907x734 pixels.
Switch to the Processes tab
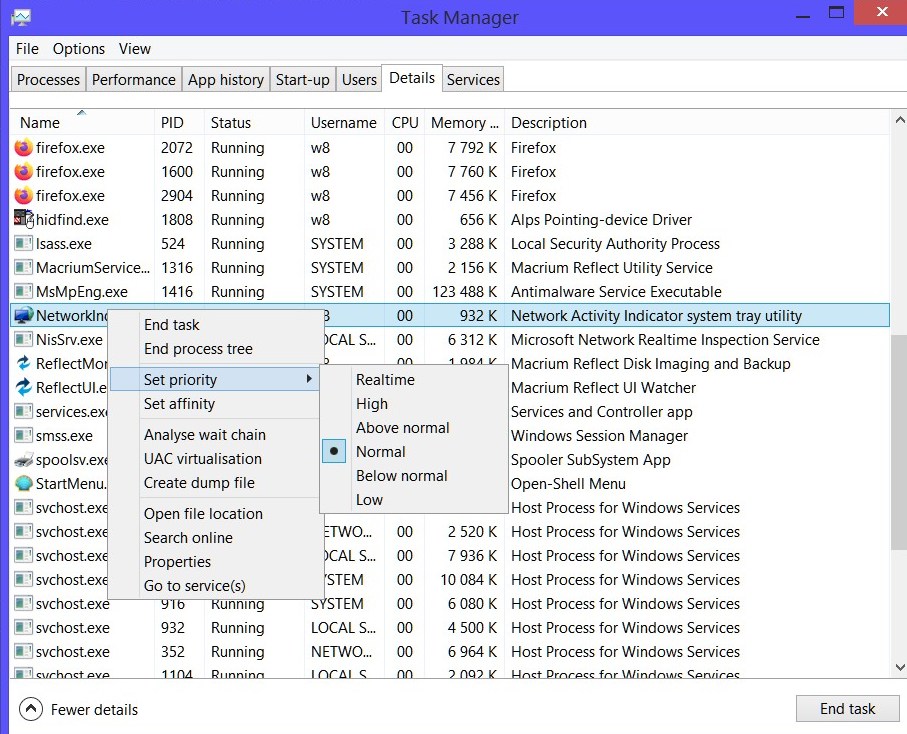tap(49, 79)
